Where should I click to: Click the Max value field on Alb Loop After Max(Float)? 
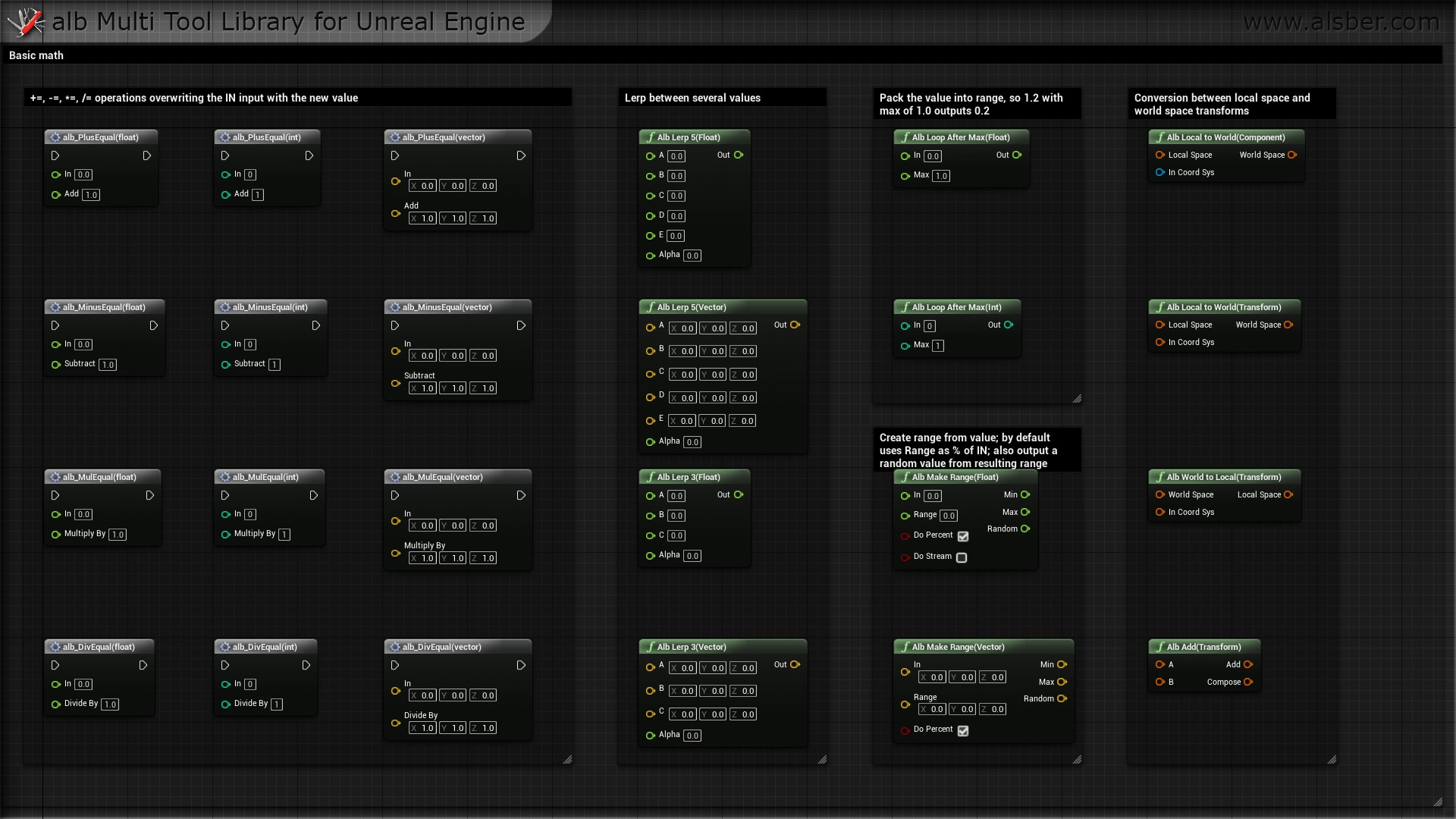[x=940, y=175]
